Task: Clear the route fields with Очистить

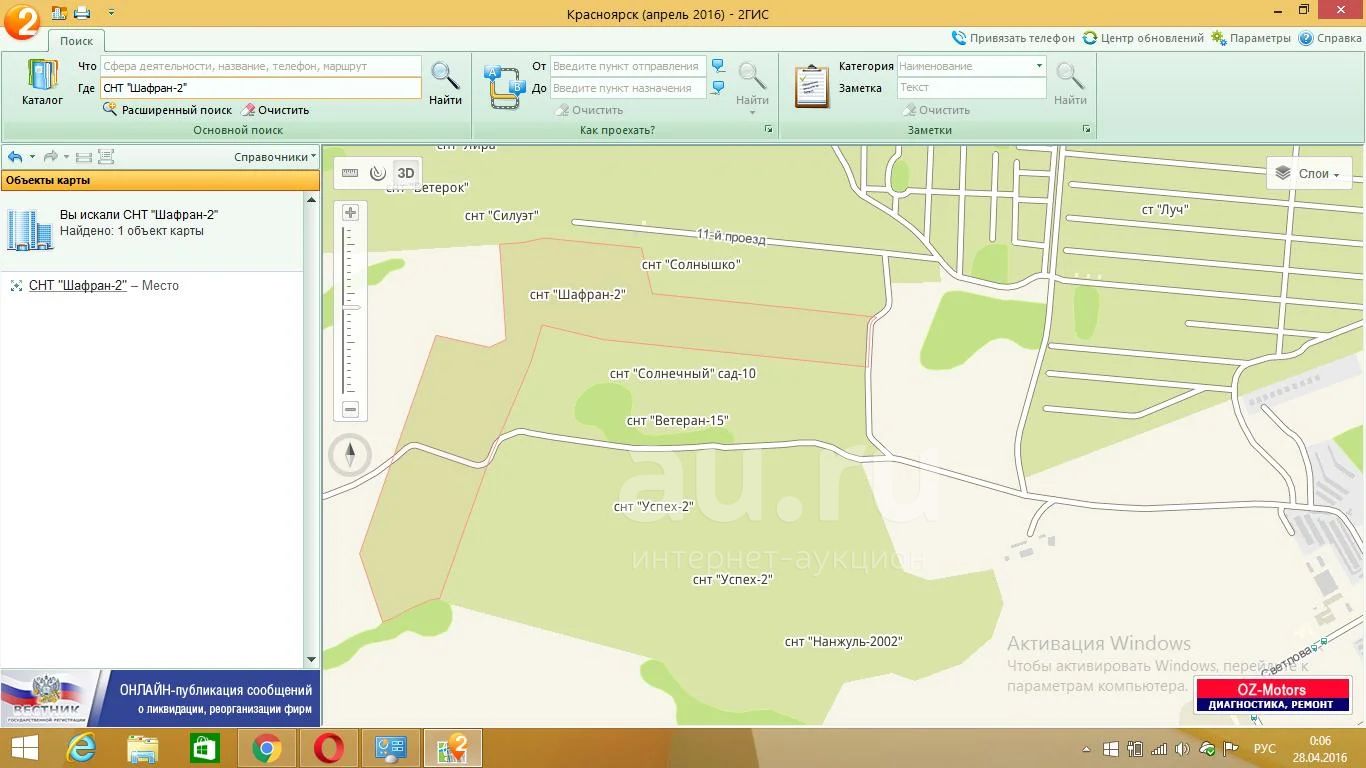Action: click(590, 110)
